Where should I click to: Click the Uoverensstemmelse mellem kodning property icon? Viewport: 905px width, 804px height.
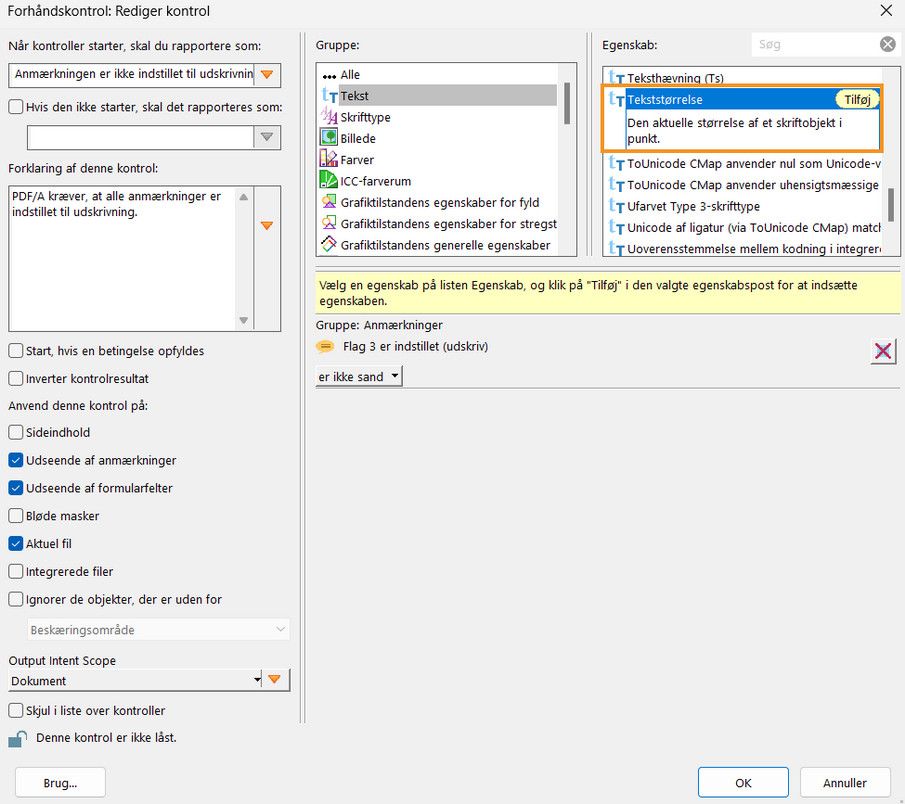pos(617,248)
